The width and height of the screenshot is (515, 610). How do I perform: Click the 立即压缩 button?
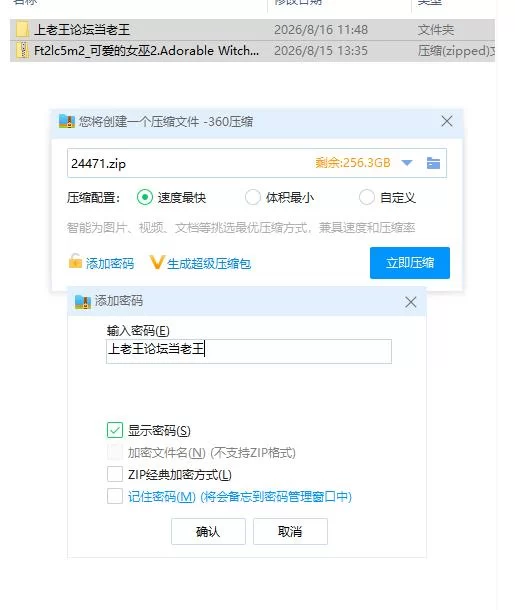point(410,263)
